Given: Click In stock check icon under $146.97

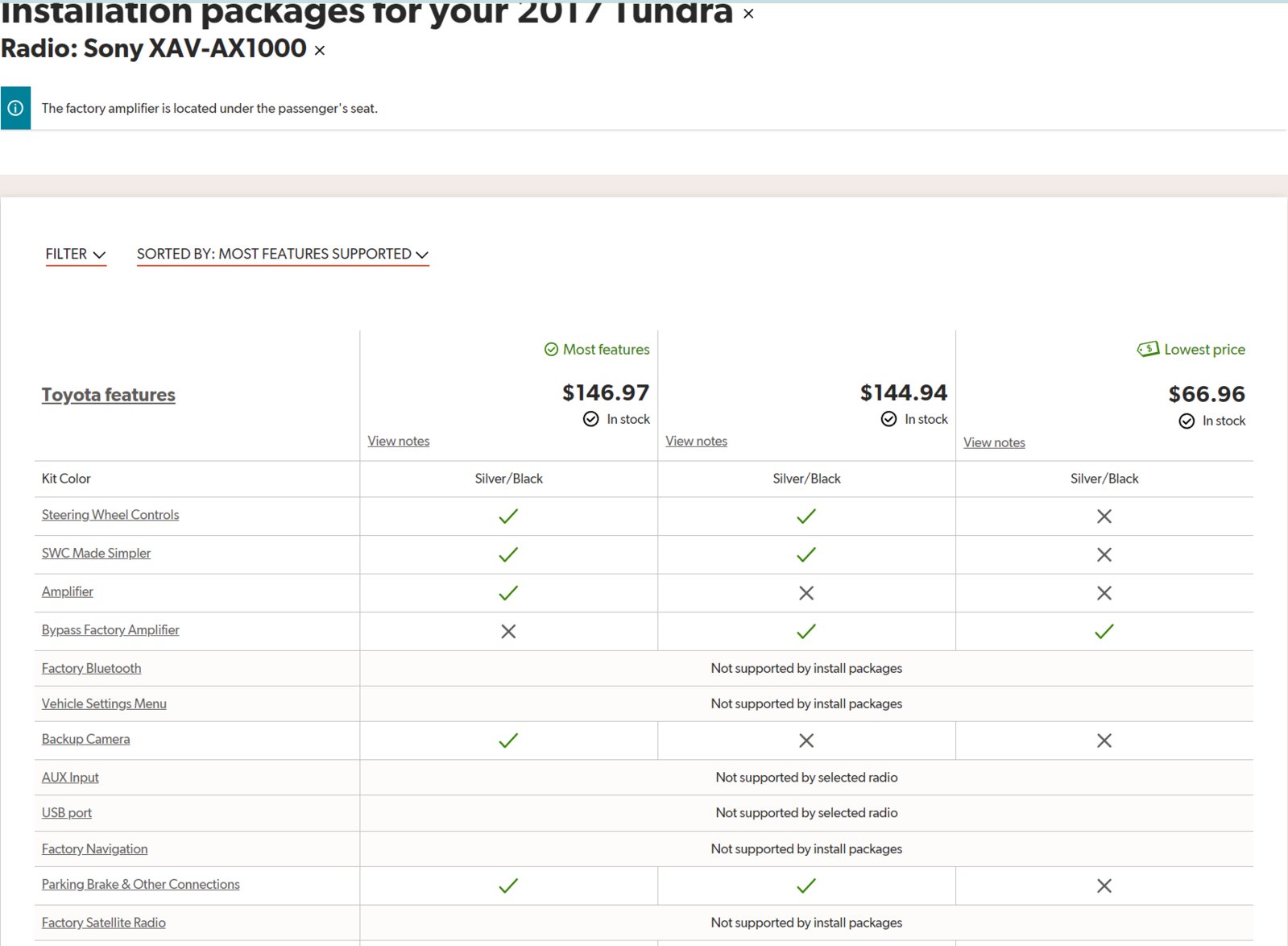Looking at the screenshot, I should (591, 419).
